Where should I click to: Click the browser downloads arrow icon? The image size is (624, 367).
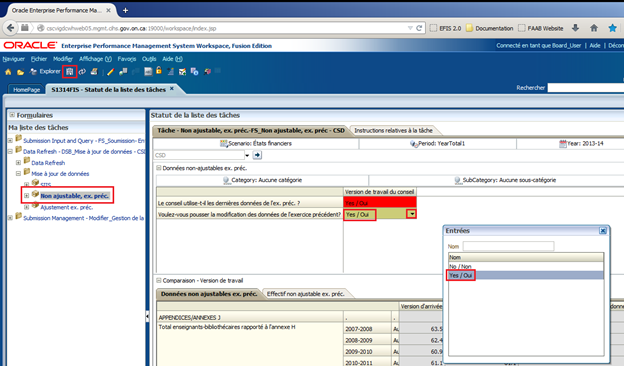pos(575,28)
